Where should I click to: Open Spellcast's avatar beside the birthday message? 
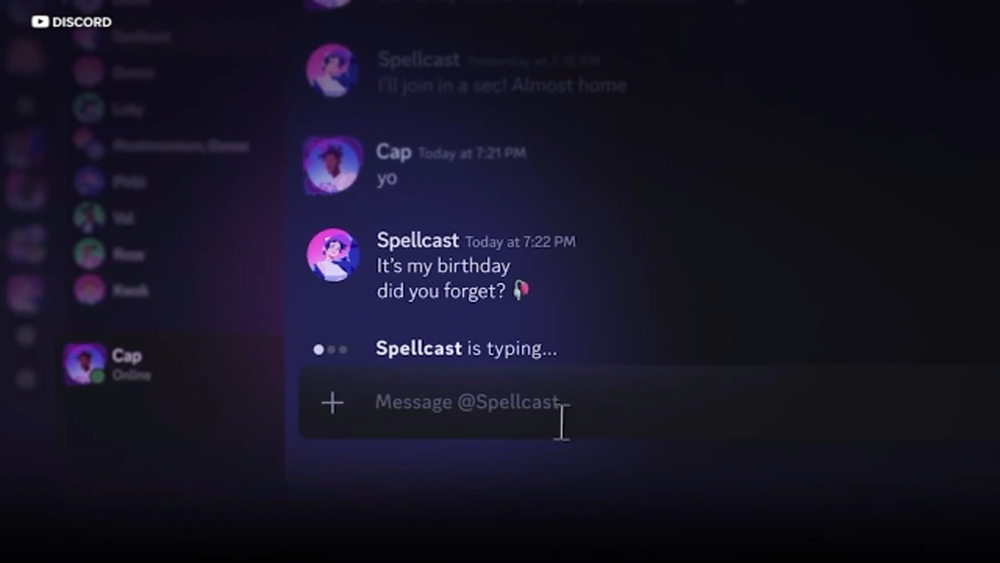pos(332,256)
